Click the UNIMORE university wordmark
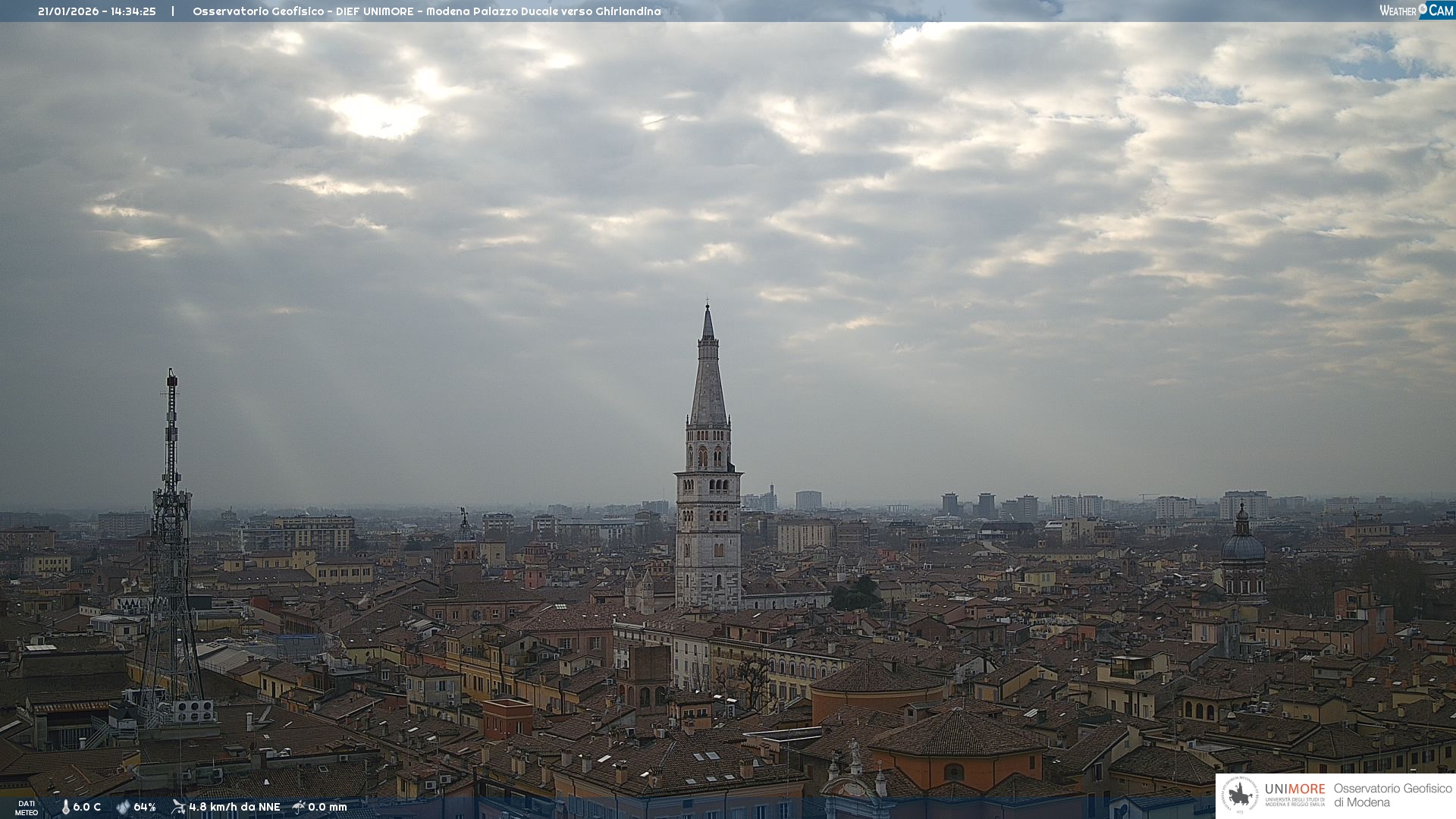1456x819 pixels. click(x=1294, y=789)
